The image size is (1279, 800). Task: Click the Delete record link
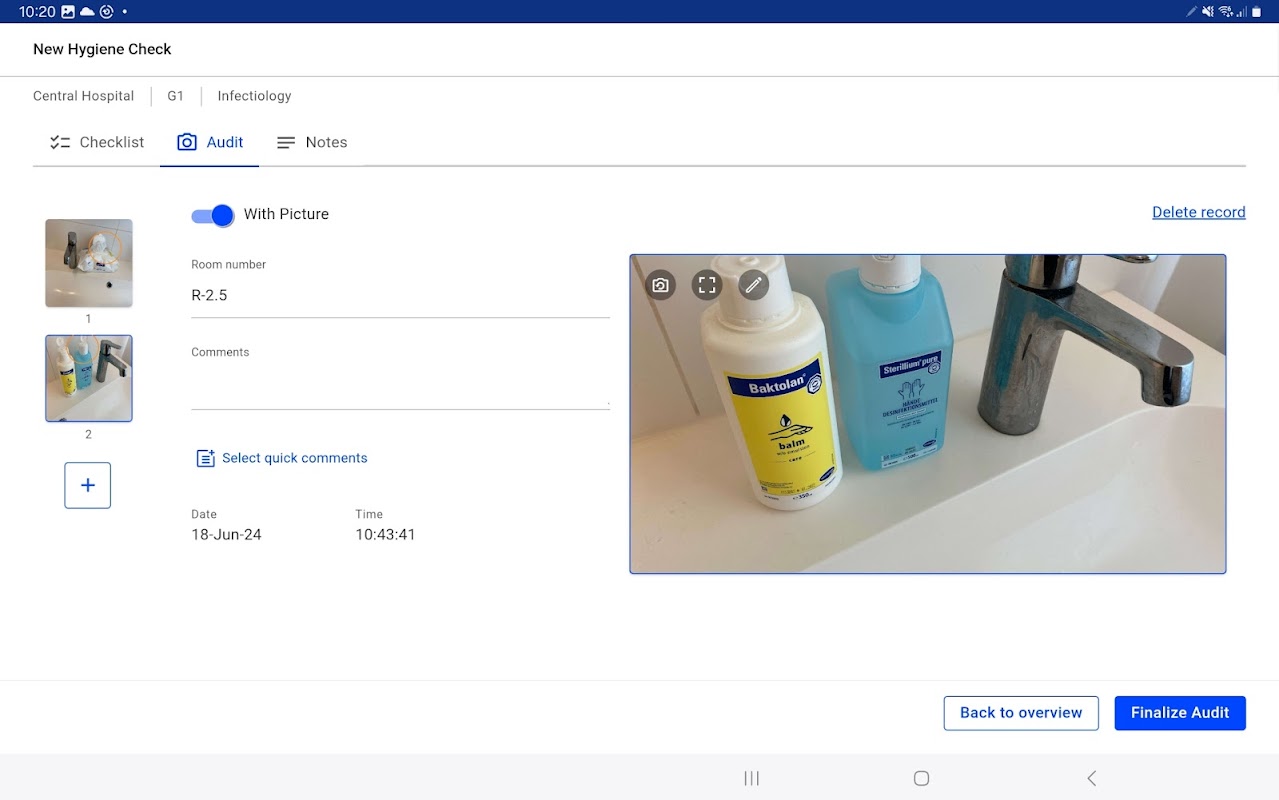pyautogui.click(x=1198, y=212)
